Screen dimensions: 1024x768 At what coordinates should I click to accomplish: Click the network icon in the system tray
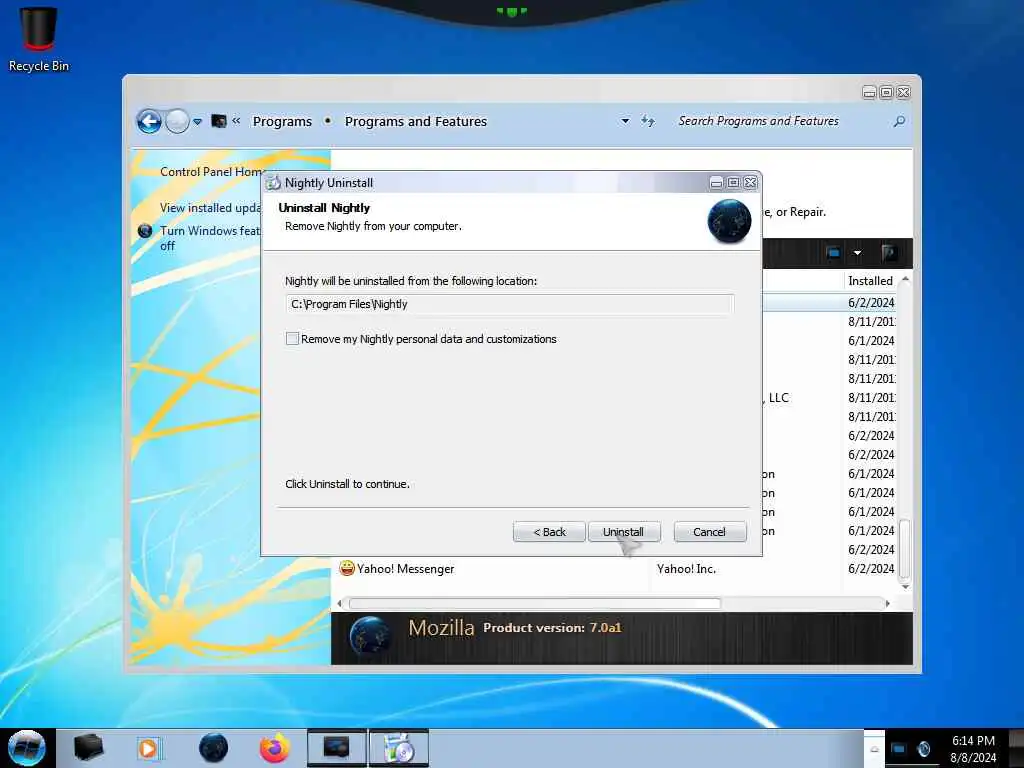[x=899, y=749]
